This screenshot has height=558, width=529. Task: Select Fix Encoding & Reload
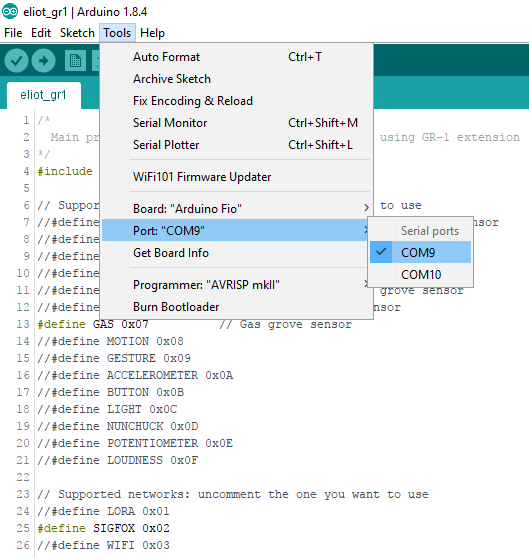pyautogui.click(x=237, y=101)
